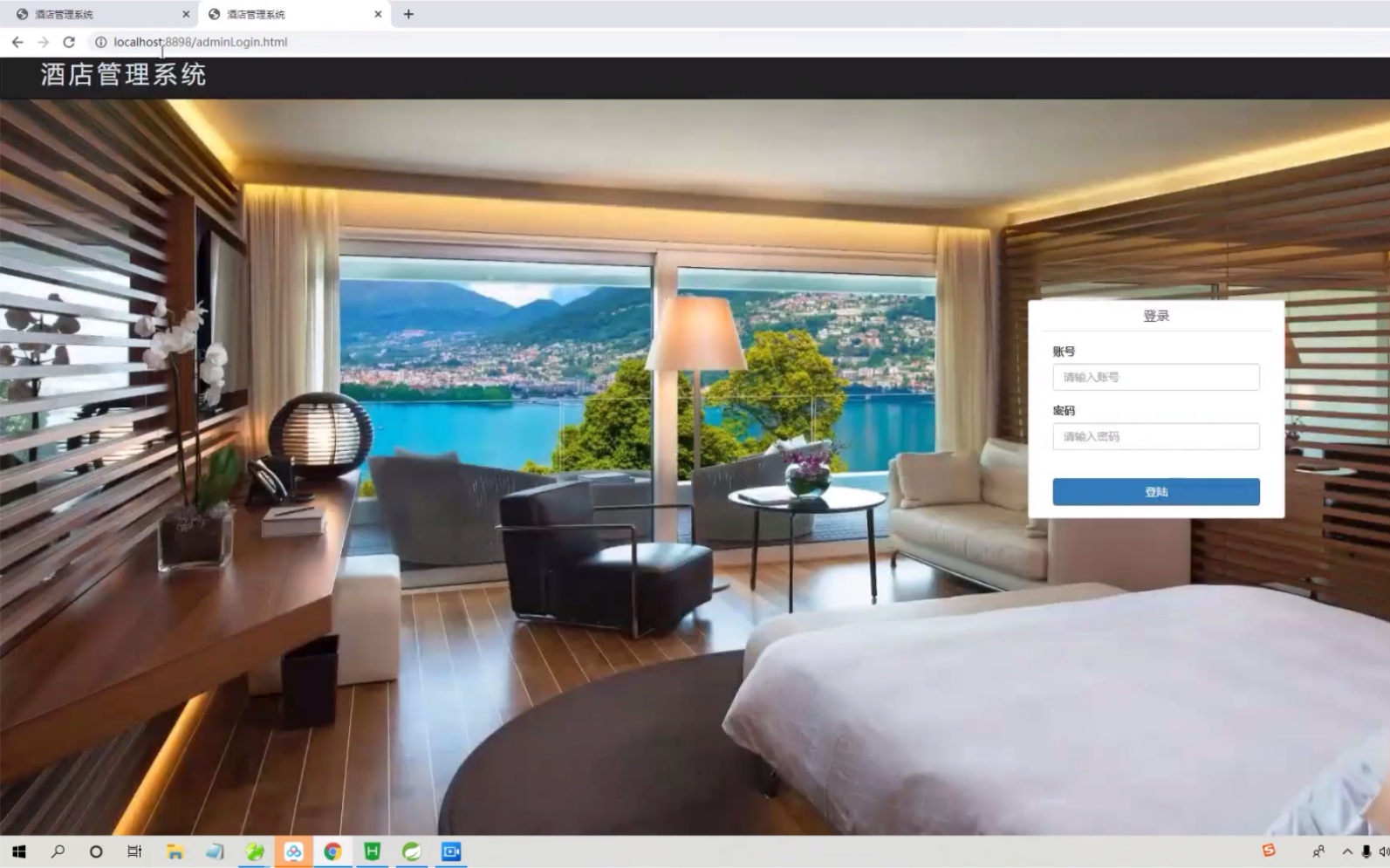
Task: Open the gray notebook app icon on taskbar
Action: pos(215,851)
